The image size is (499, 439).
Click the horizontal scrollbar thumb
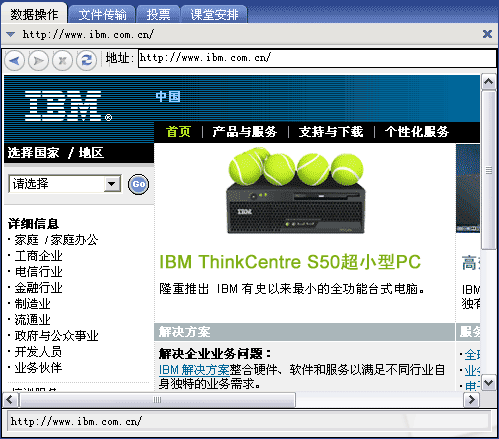tap(157, 399)
